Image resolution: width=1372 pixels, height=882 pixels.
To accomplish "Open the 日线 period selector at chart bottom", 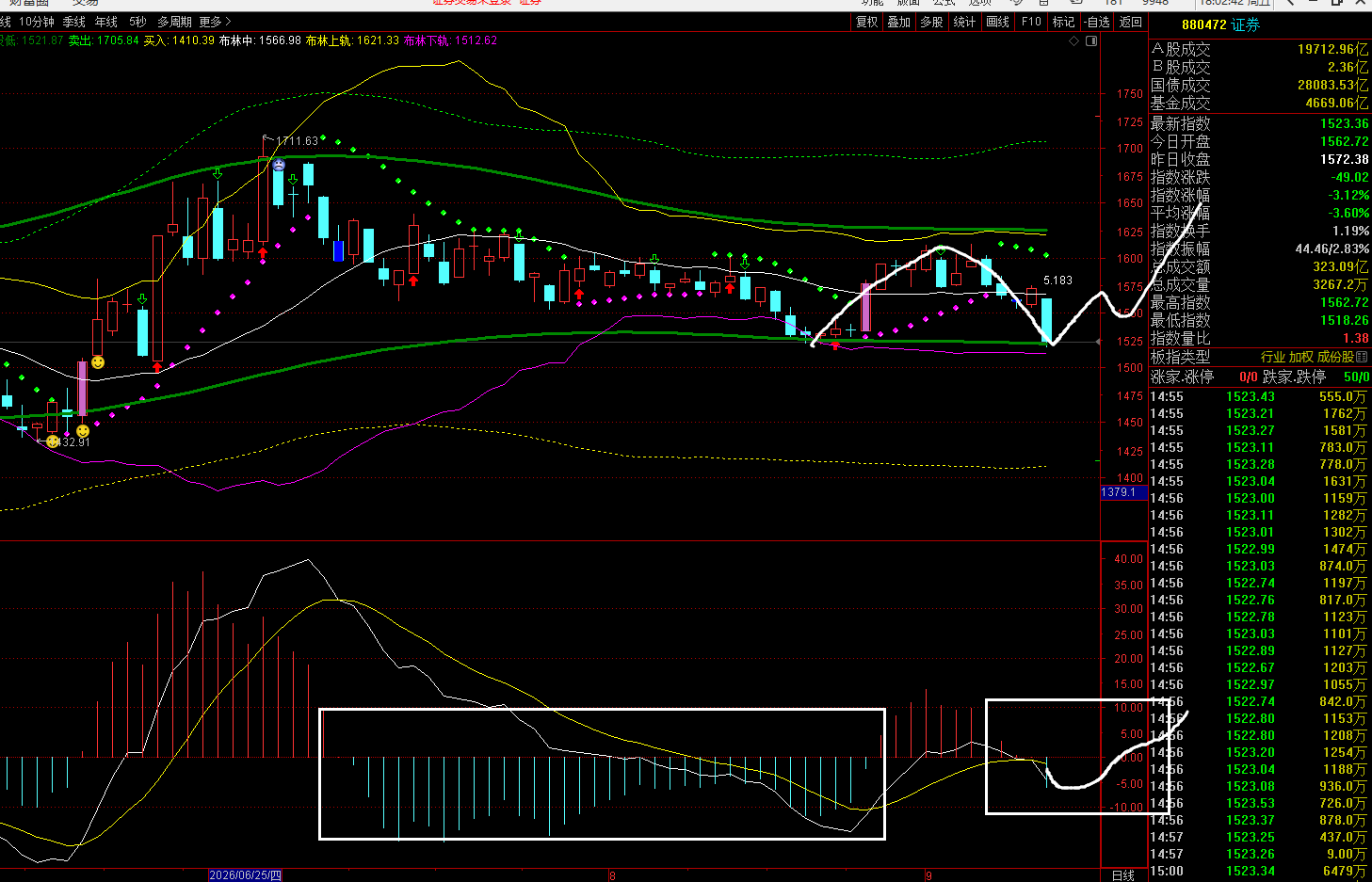I will [1123, 875].
